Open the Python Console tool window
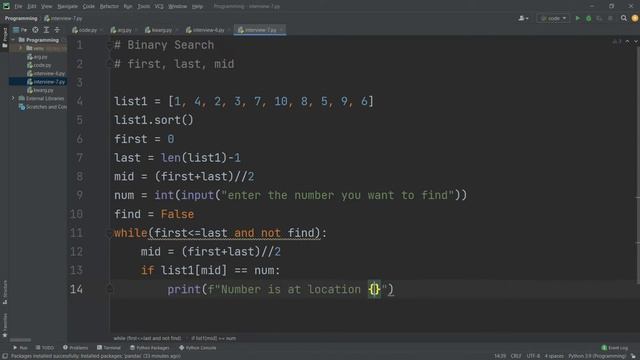The height and width of the screenshot is (360, 640). (x=198, y=348)
